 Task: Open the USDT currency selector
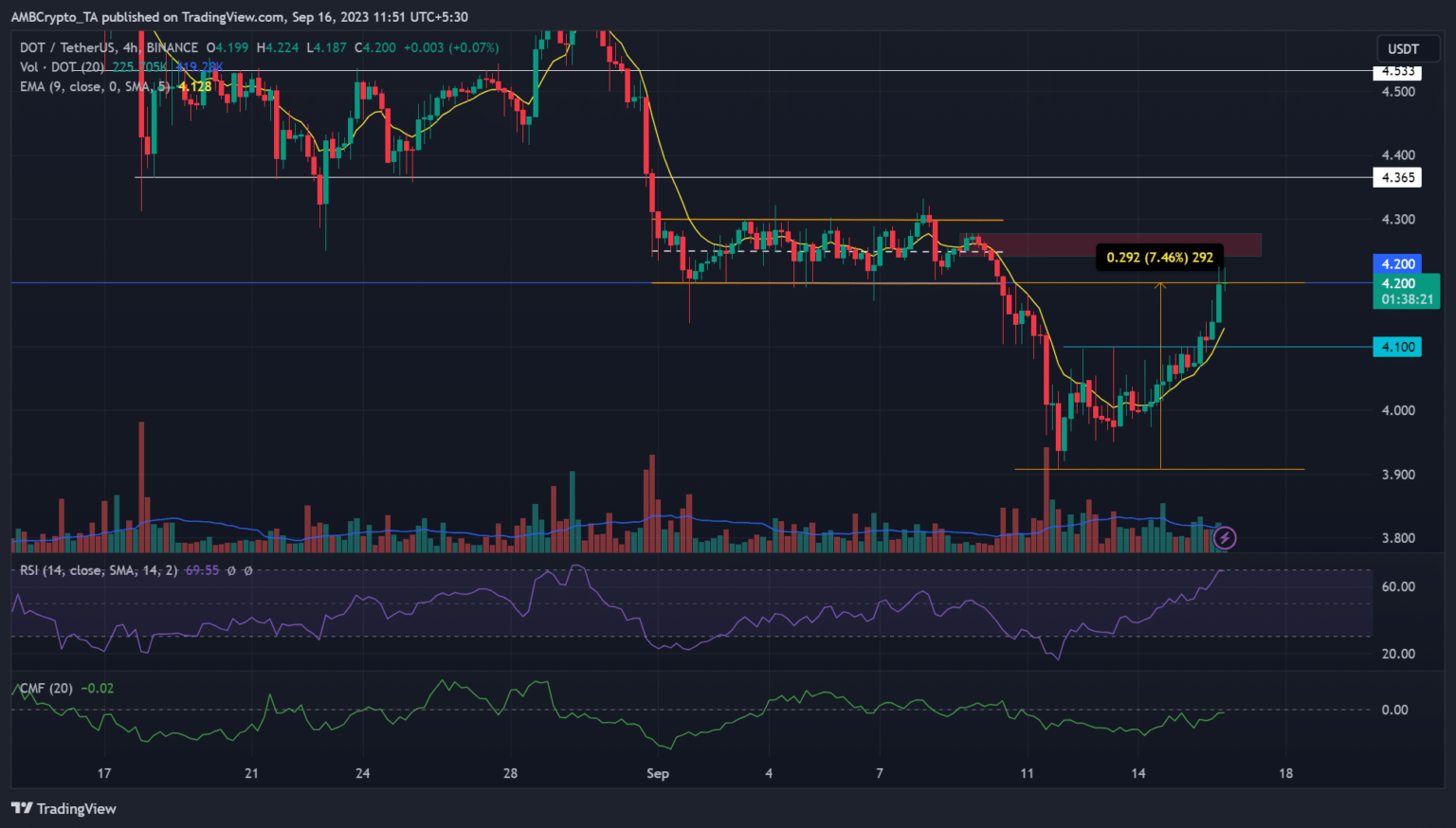[x=1403, y=49]
